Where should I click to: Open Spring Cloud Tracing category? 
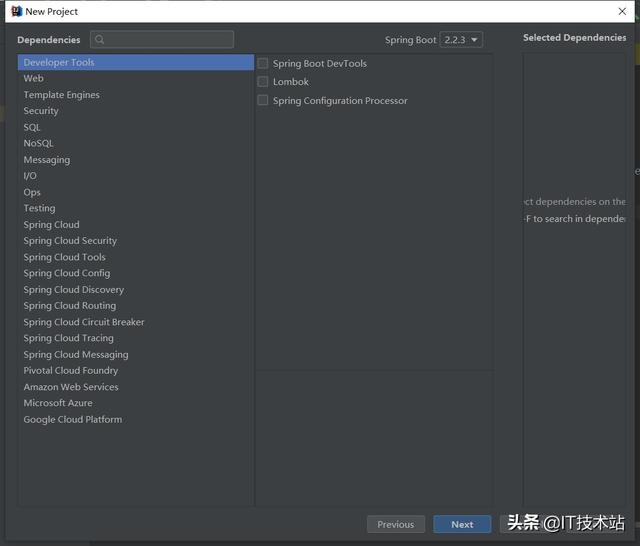(x=136, y=338)
